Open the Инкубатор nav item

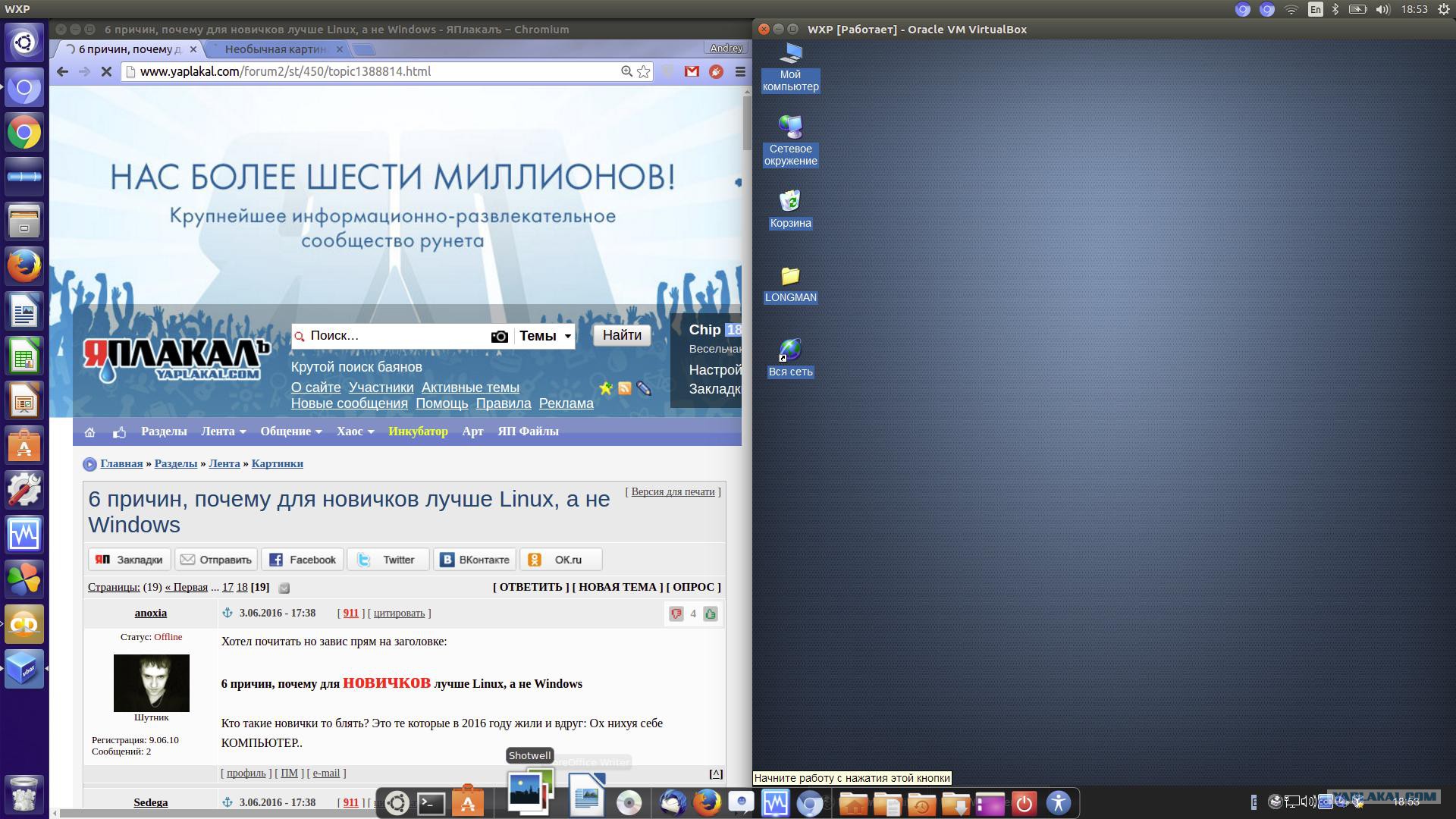(418, 431)
